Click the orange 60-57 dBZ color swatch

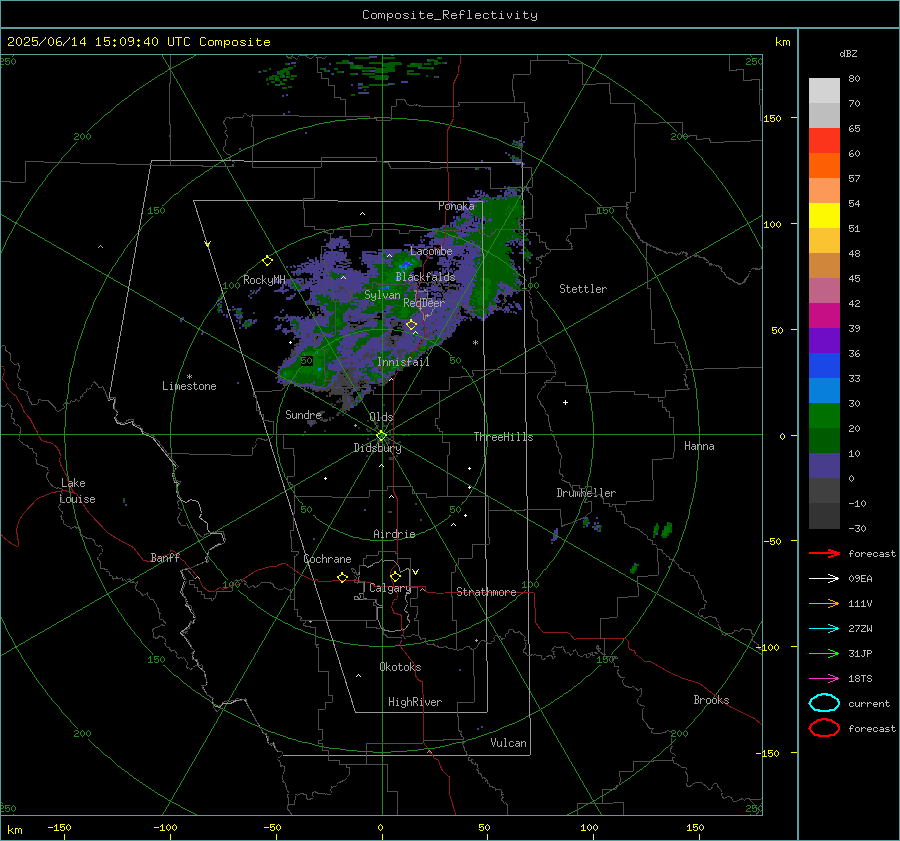[x=824, y=166]
